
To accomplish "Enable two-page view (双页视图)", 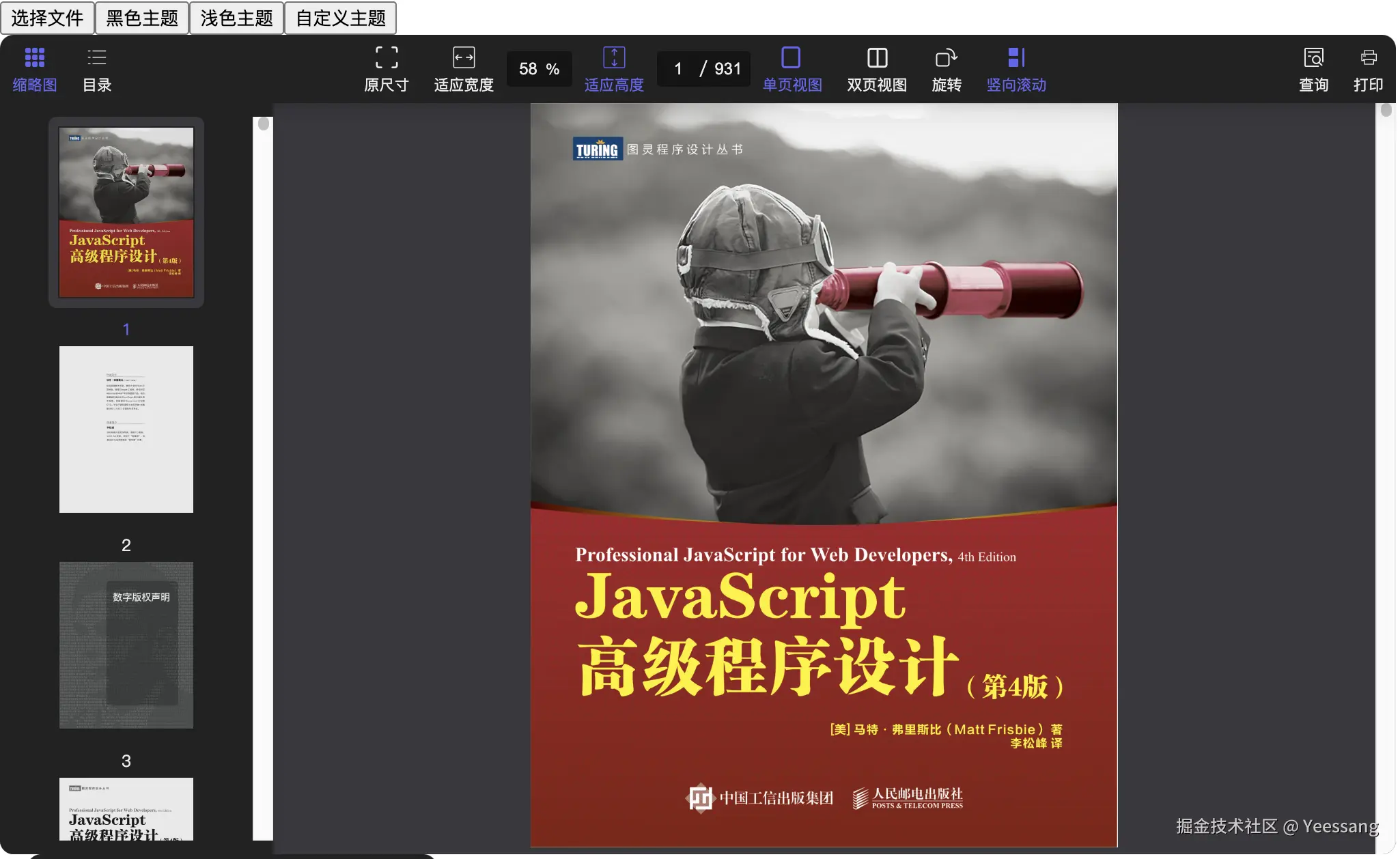I will tap(876, 68).
